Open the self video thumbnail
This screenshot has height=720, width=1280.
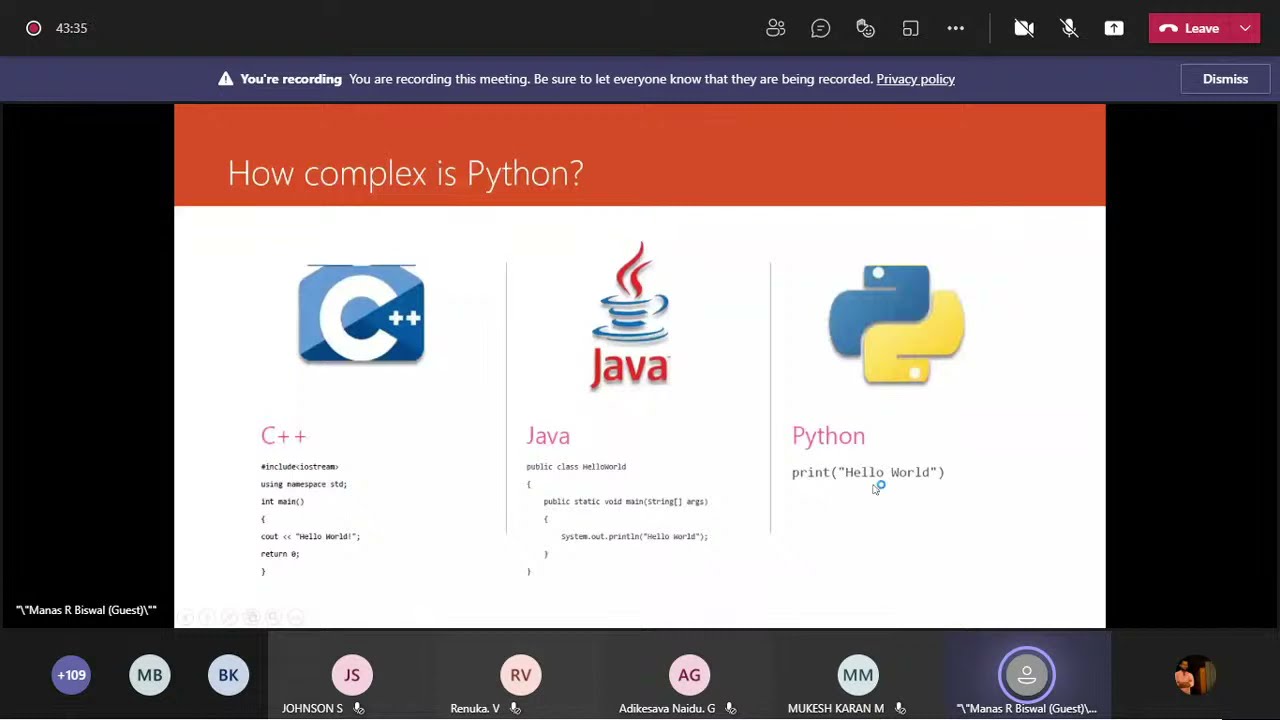pos(1195,675)
